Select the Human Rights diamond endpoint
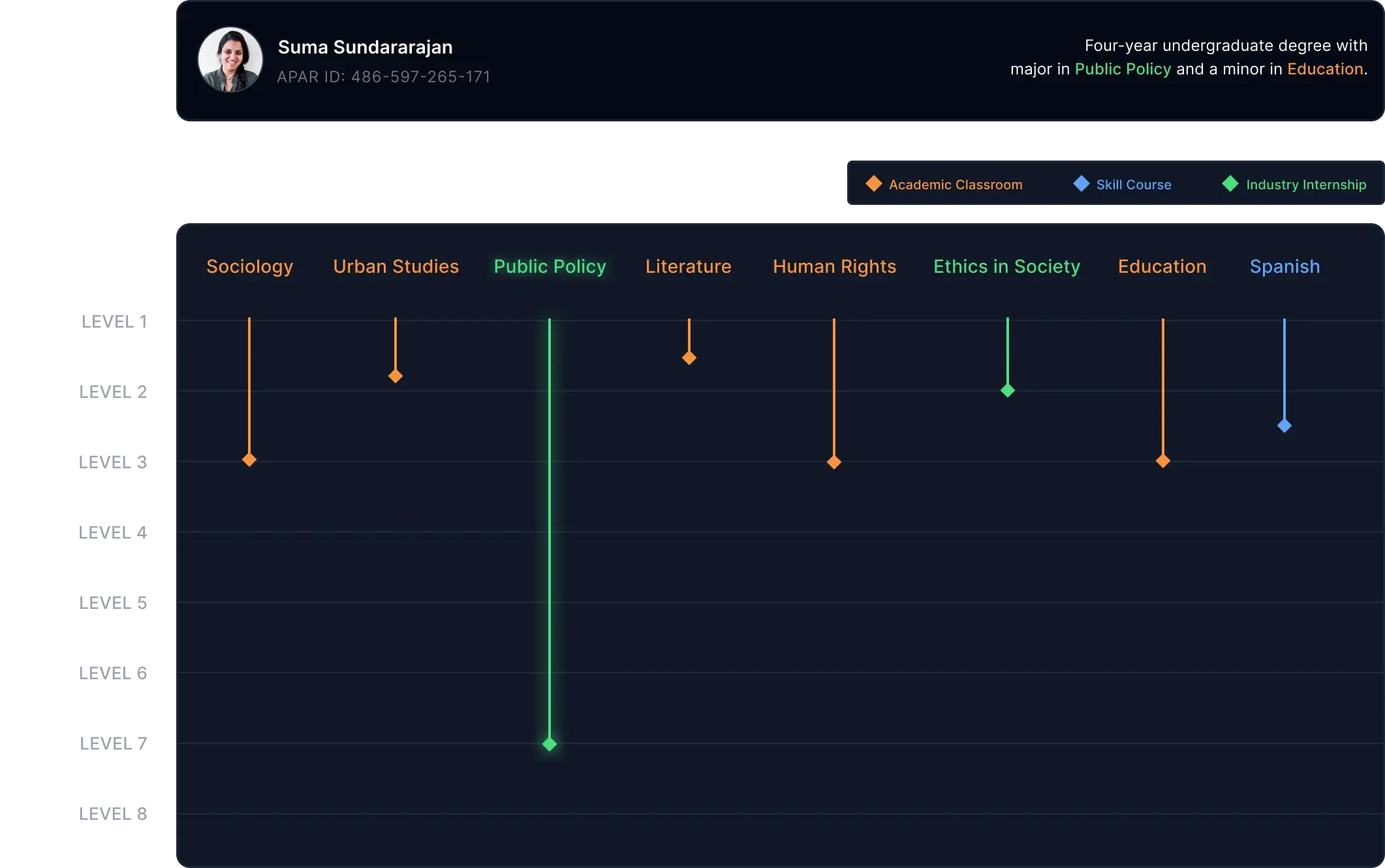This screenshot has height=868, width=1385. (834, 463)
